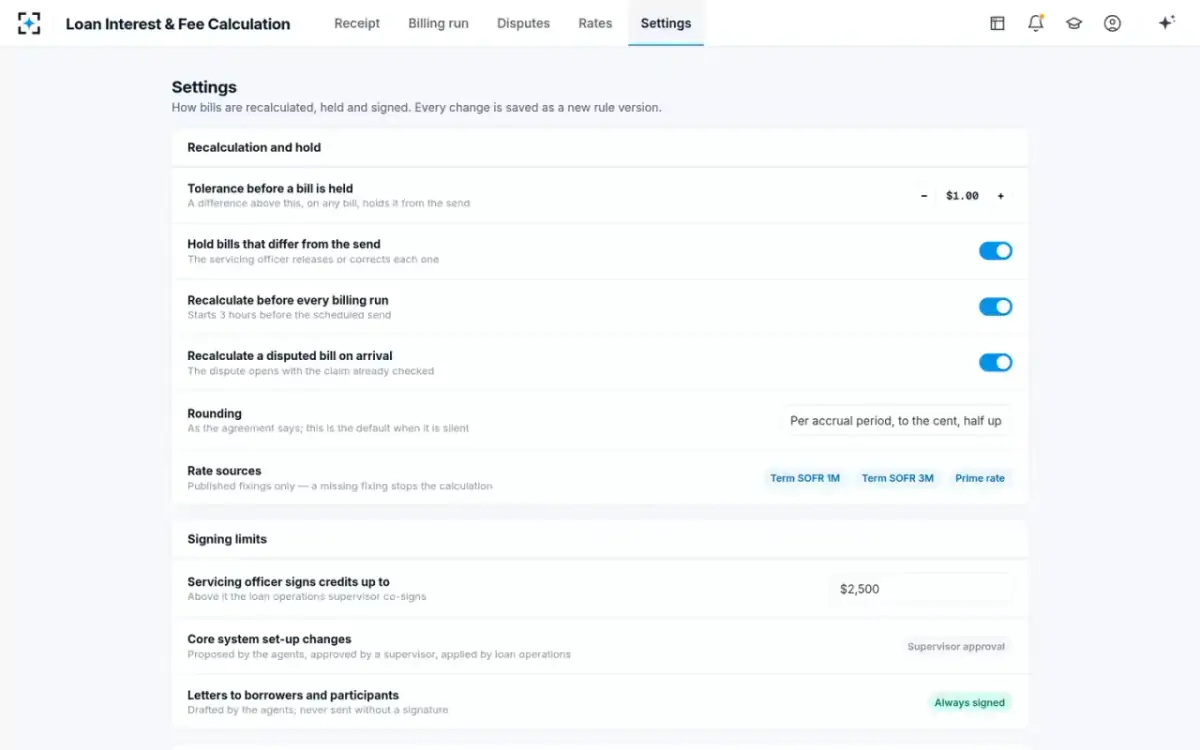Click the Prime rate chip
Viewport: 1200px width, 750px height.
(980, 478)
